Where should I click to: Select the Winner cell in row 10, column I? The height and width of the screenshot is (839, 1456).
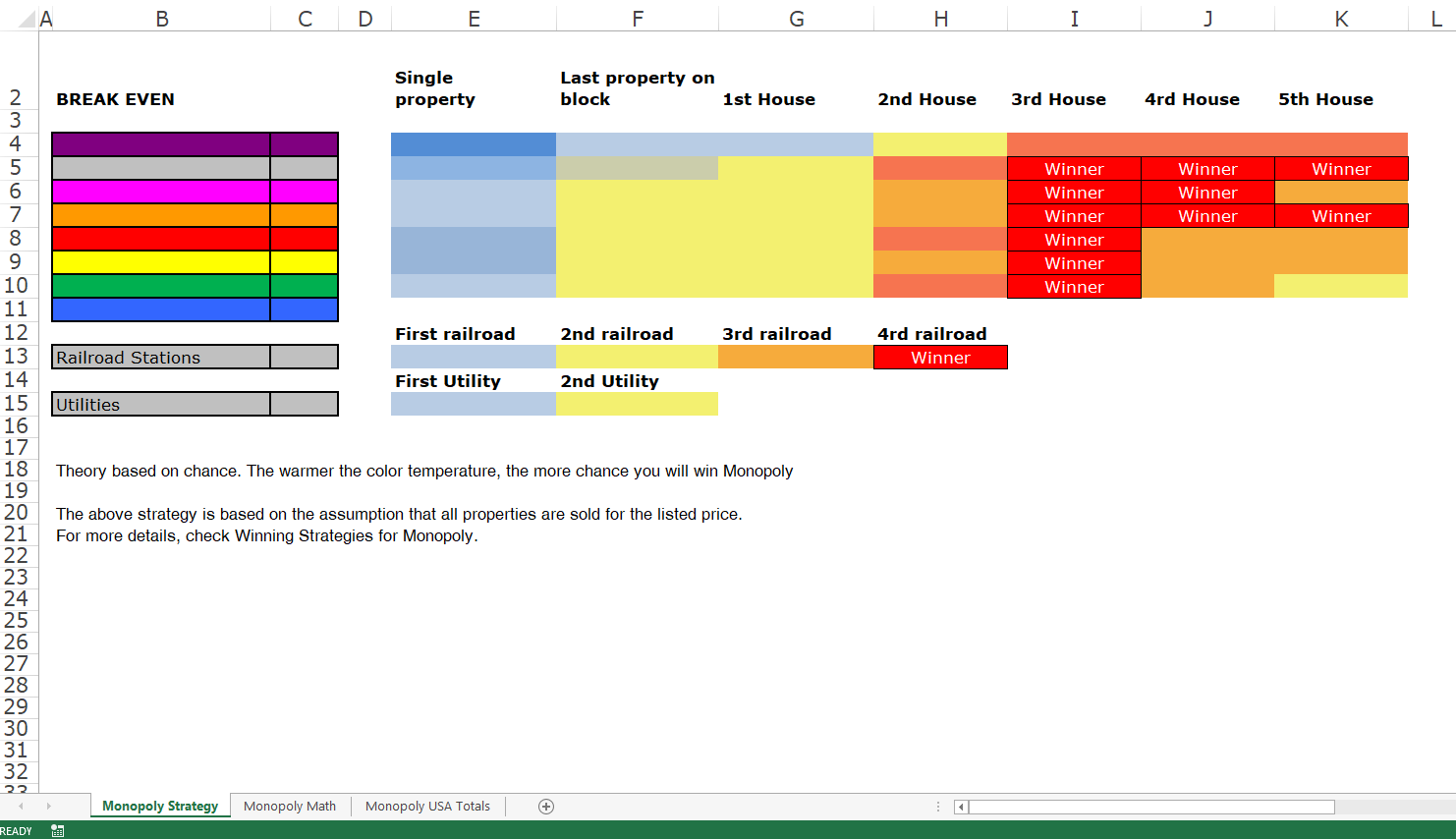[x=1074, y=287]
